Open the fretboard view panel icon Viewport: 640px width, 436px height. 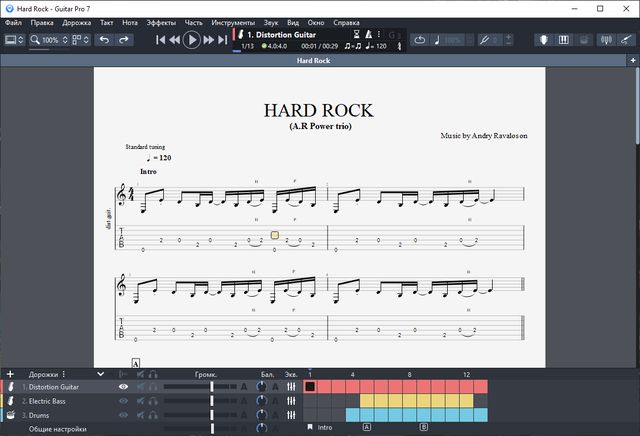pyautogui.click(x=544, y=40)
